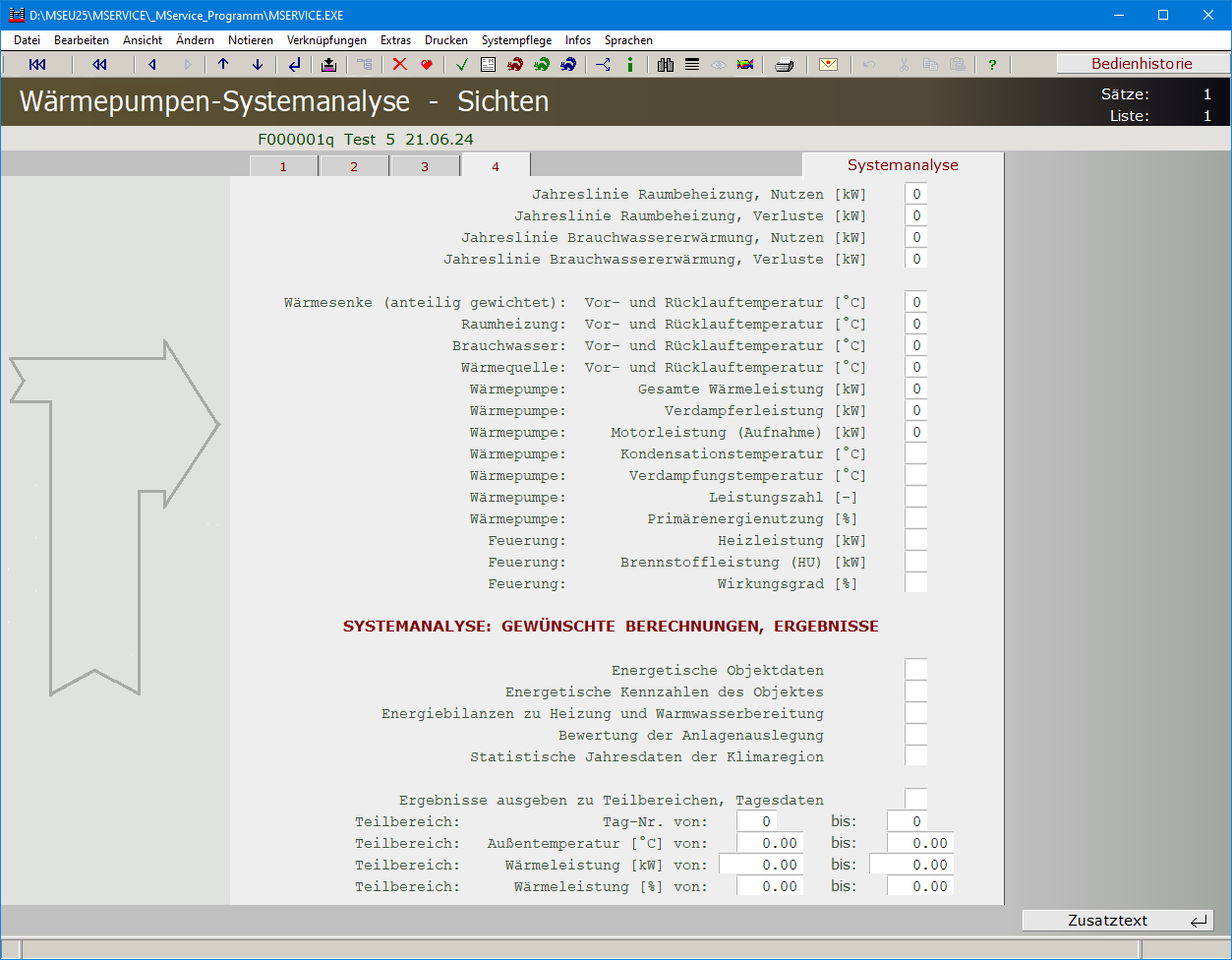
Task: Click the green question mark help icon
Action: click(992, 65)
